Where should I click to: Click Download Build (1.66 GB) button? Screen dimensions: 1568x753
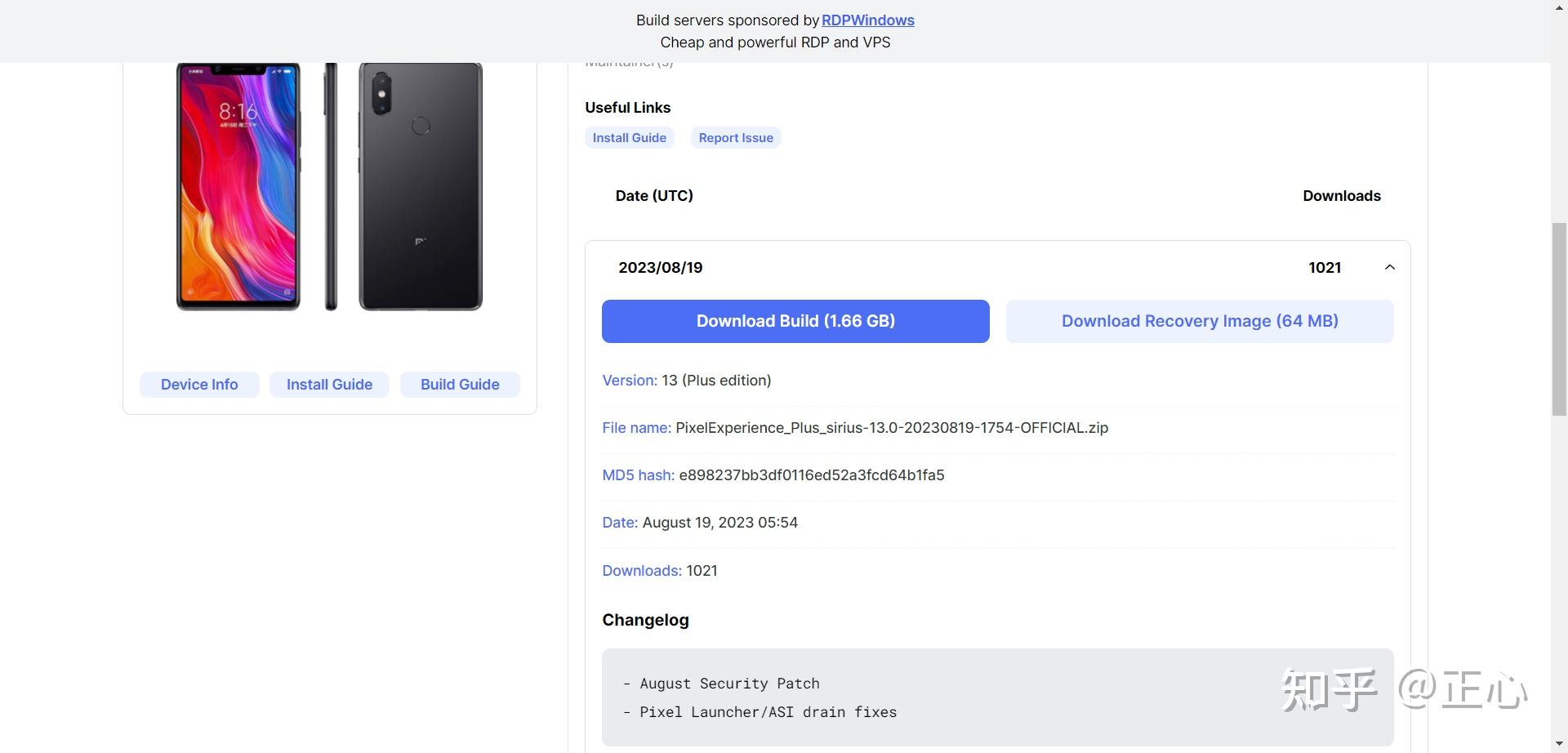click(x=795, y=321)
